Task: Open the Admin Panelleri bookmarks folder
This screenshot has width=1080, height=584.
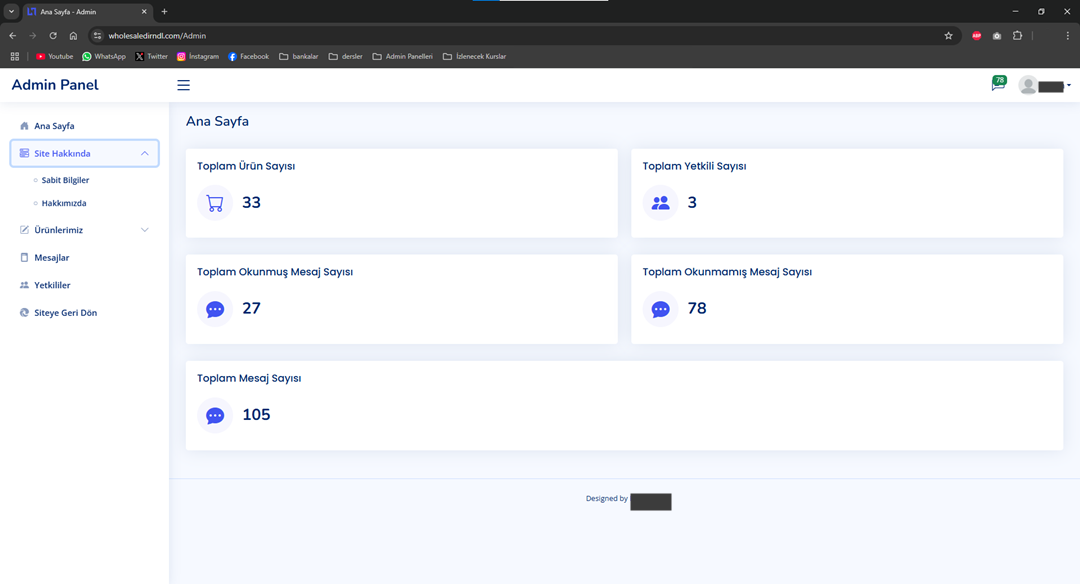Action: point(402,57)
